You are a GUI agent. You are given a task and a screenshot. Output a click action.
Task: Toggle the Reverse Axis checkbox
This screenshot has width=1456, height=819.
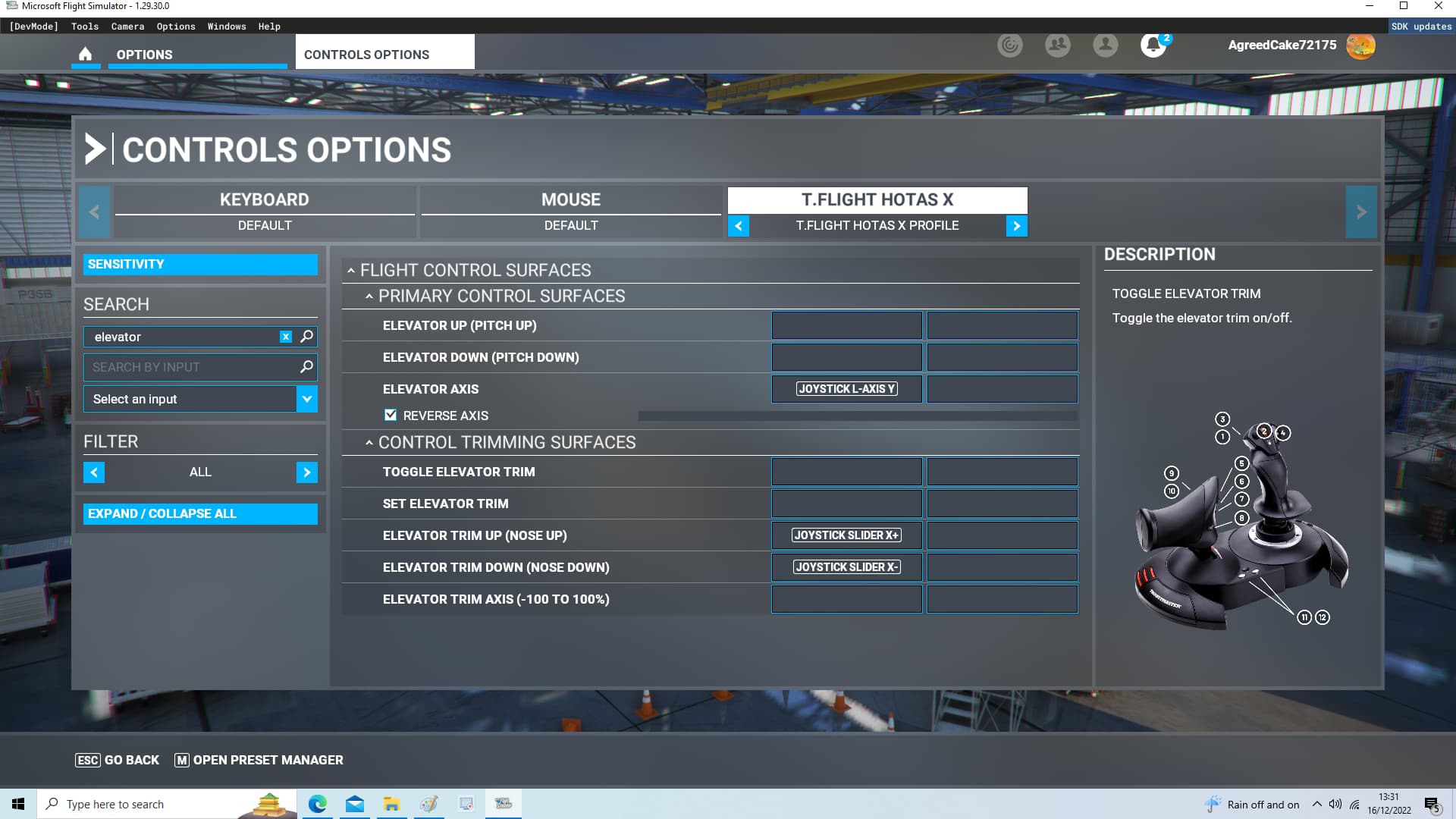point(391,416)
